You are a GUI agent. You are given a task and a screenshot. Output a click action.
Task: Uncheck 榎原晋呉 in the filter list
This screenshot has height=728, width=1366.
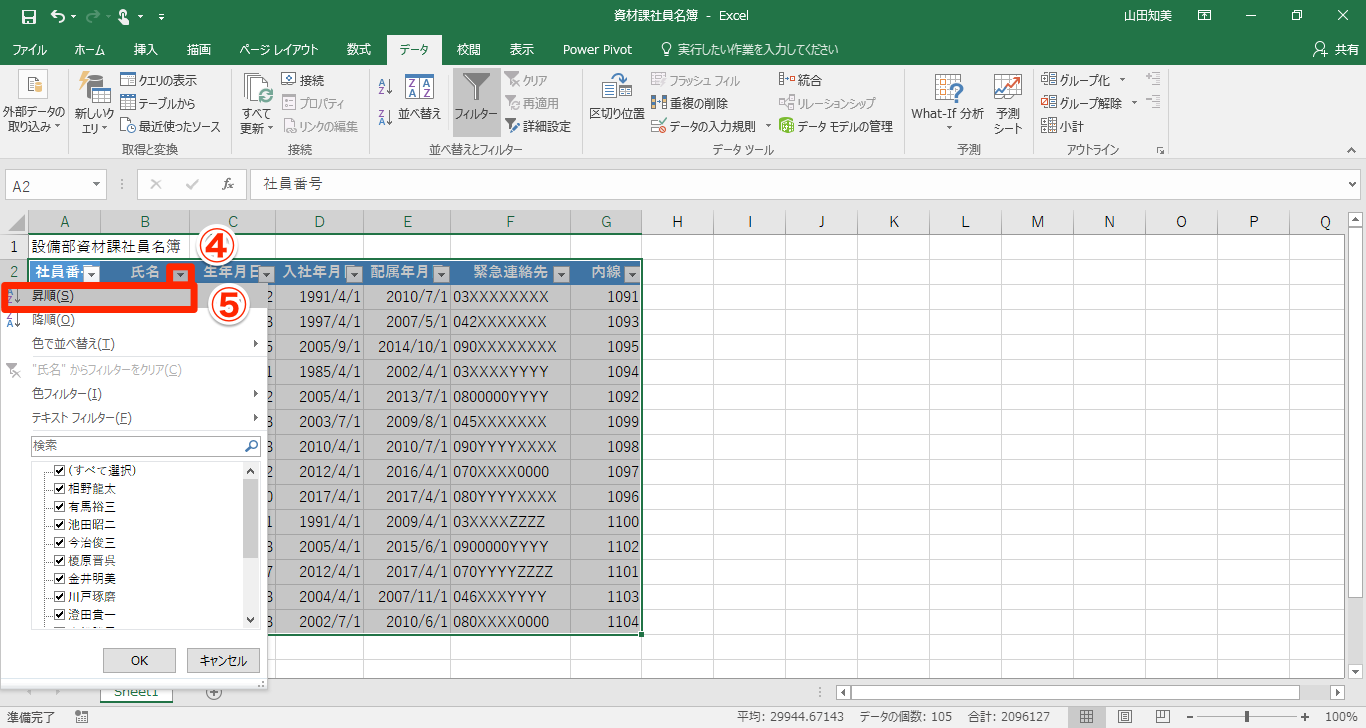pos(60,560)
